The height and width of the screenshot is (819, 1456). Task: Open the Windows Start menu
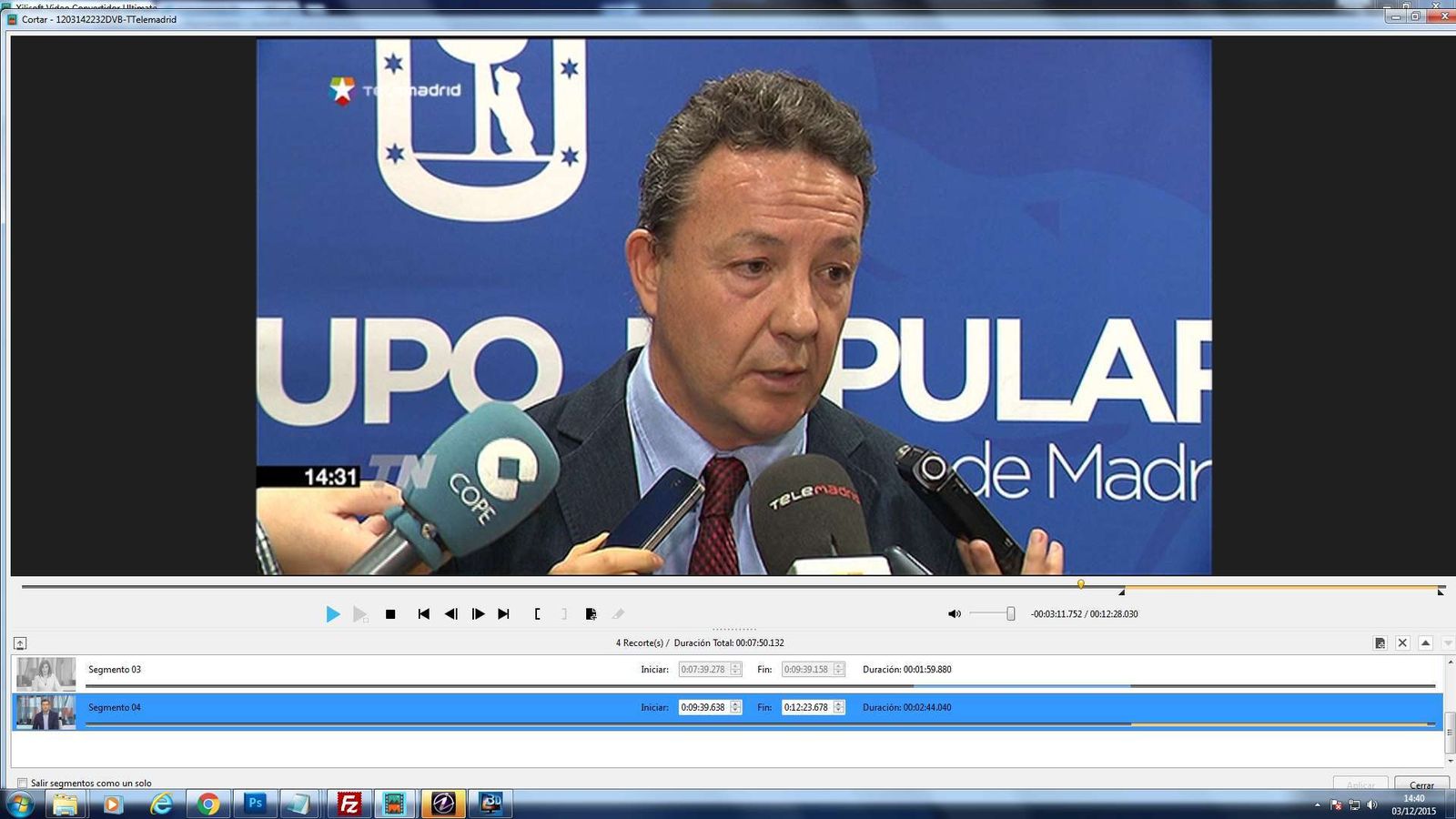click(19, 804)
